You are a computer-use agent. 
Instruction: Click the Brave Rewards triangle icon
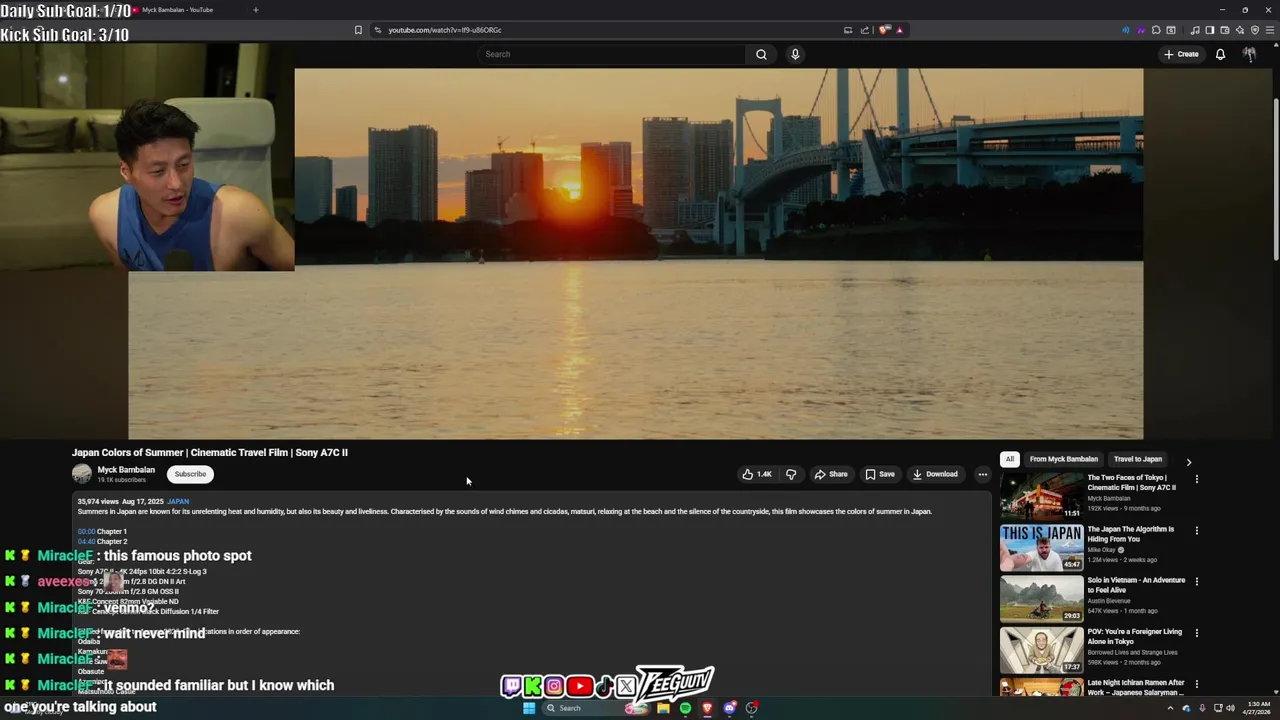(899, 30)
